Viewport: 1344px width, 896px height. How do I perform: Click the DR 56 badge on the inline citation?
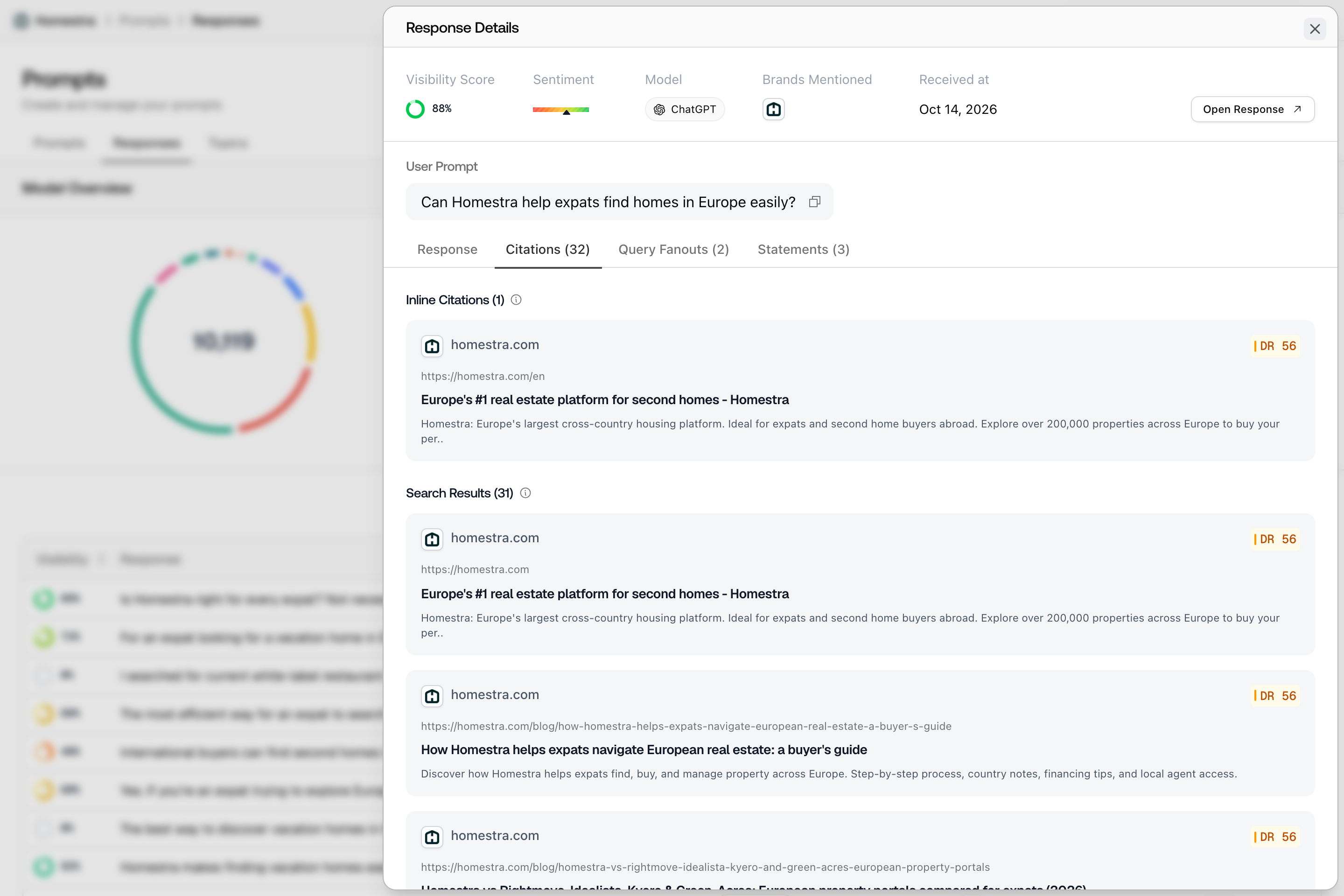point(1275,346)
